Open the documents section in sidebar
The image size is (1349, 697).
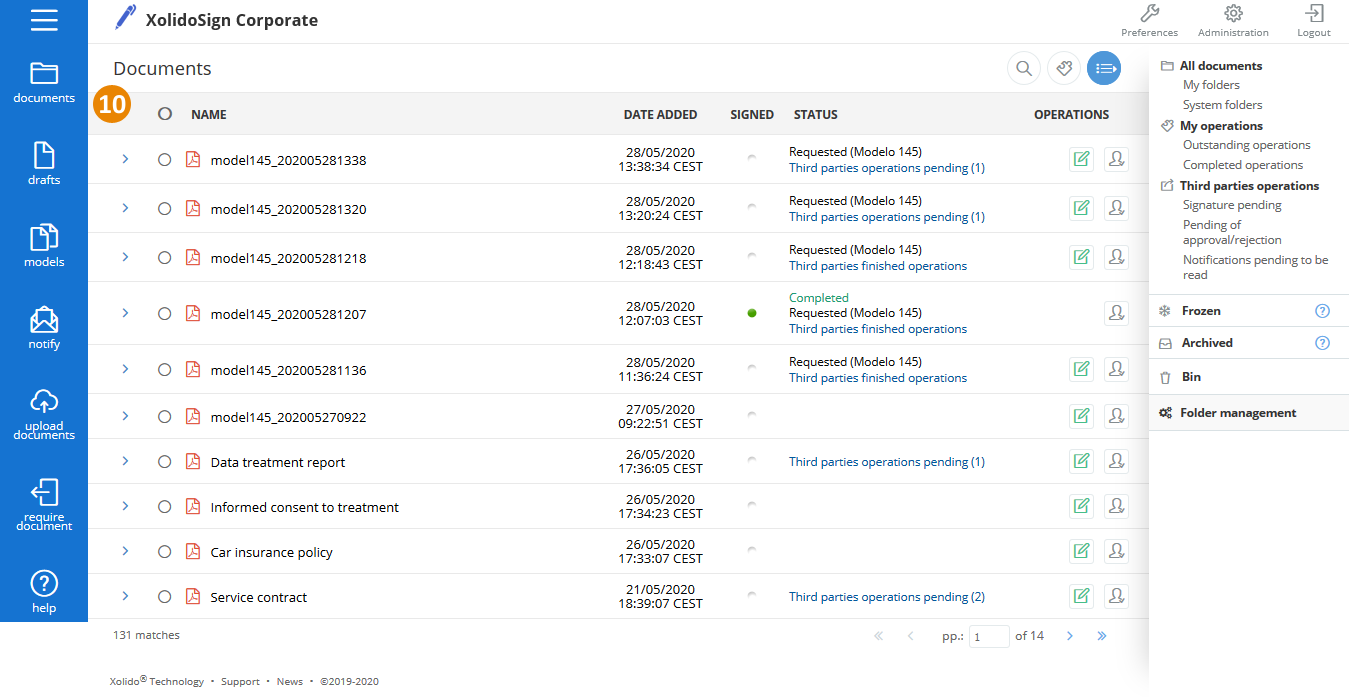click(x=44, y=82)
